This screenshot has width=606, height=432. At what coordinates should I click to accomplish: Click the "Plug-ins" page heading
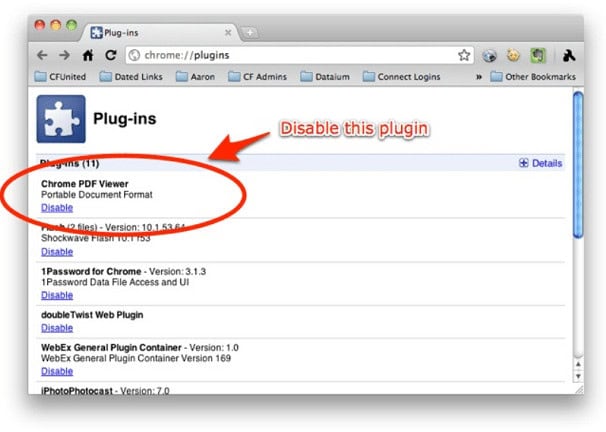coord(125,119)
